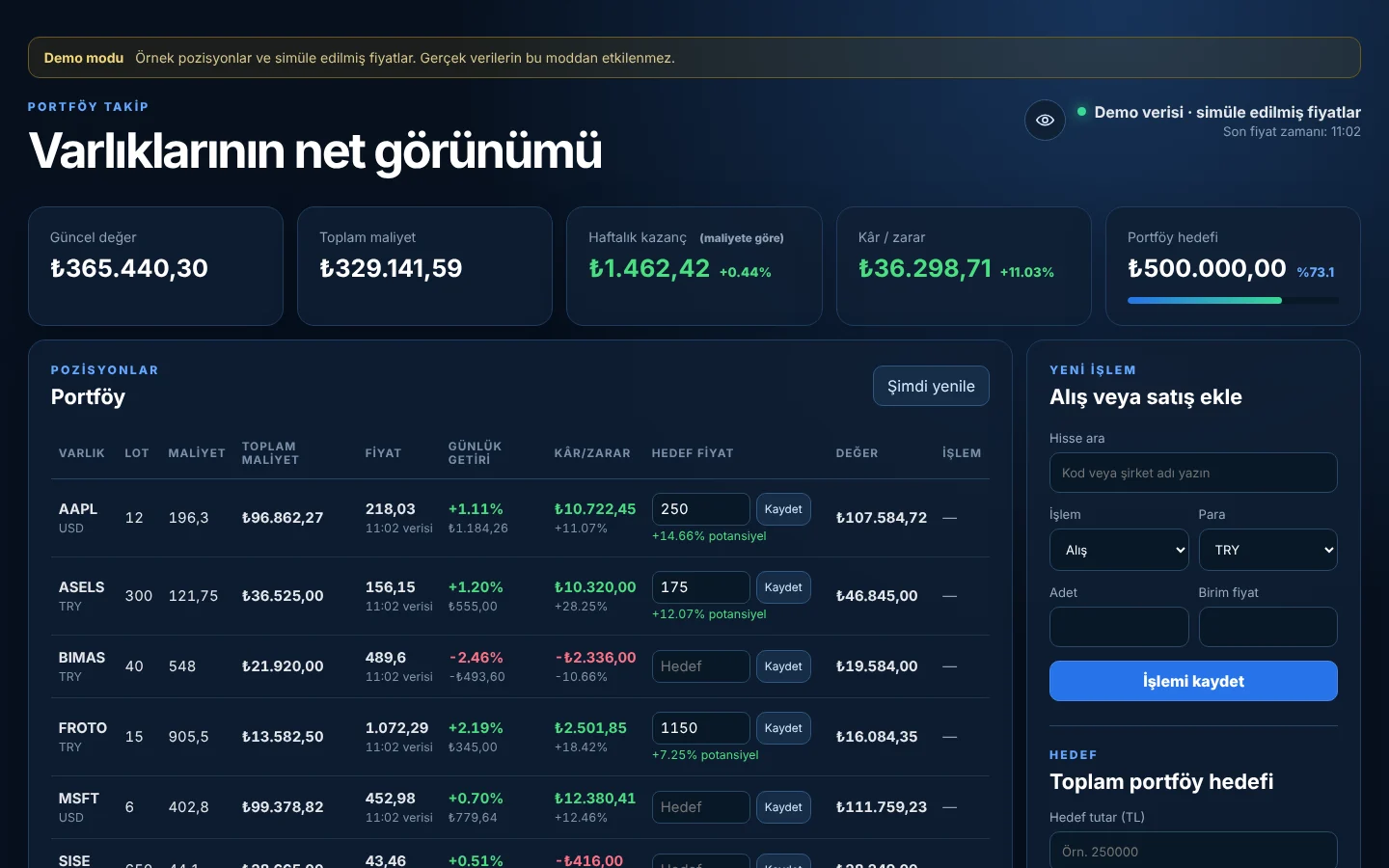Click the GÜNLÜK GETİRİ column header
Screen dimensions: 1389x868
(x=476, y=453)
